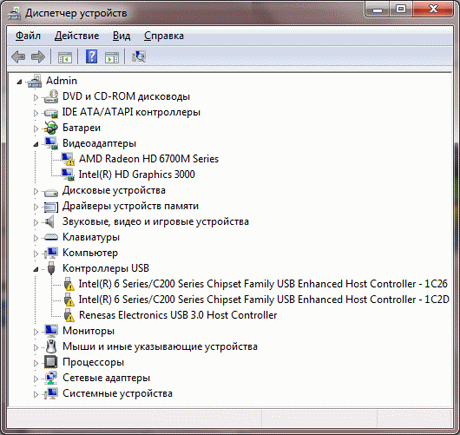Expand DVD и CD-ROM дисководы node
Viewport: 460px width, 435px height.
click(x=36, y=97)
